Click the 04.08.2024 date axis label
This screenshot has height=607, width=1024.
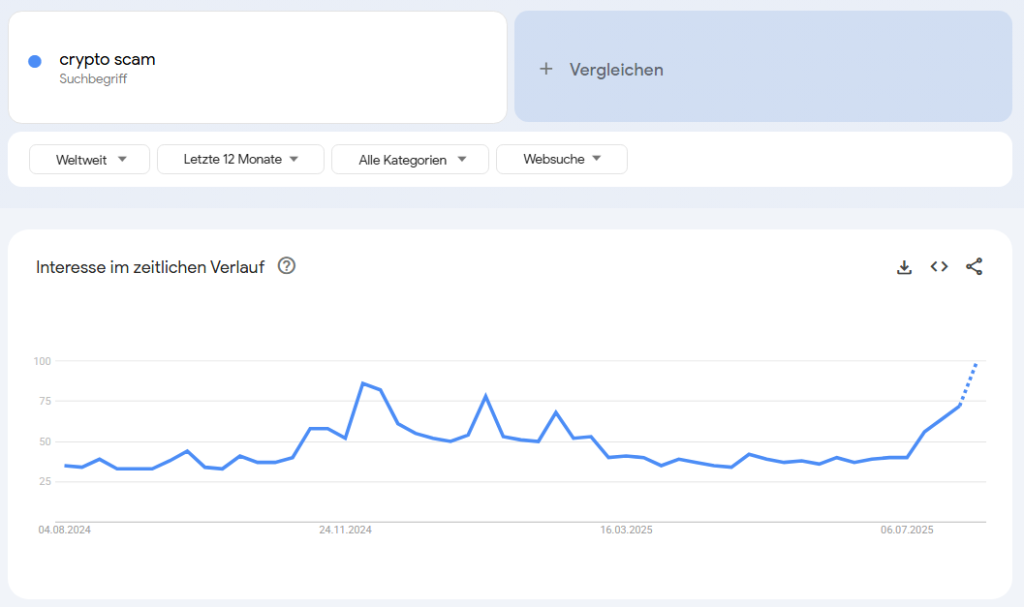point(65,530)
